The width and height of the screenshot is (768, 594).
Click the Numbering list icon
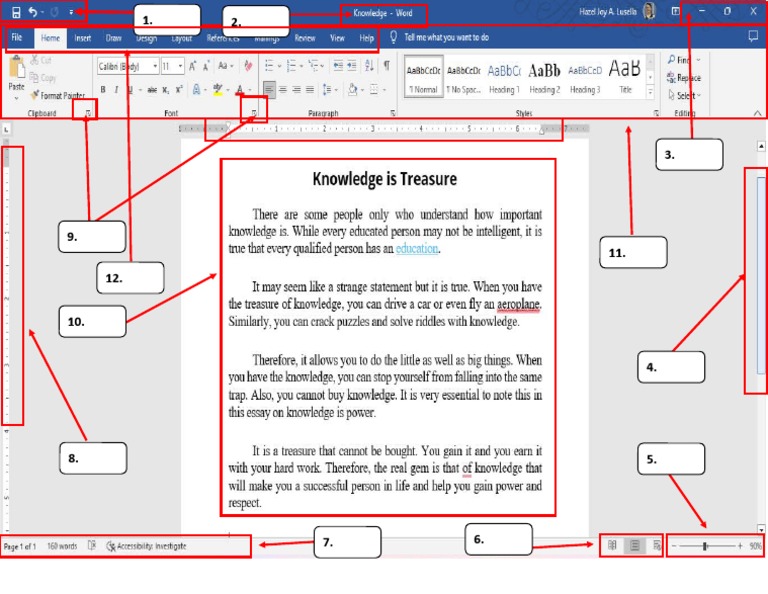291,66
